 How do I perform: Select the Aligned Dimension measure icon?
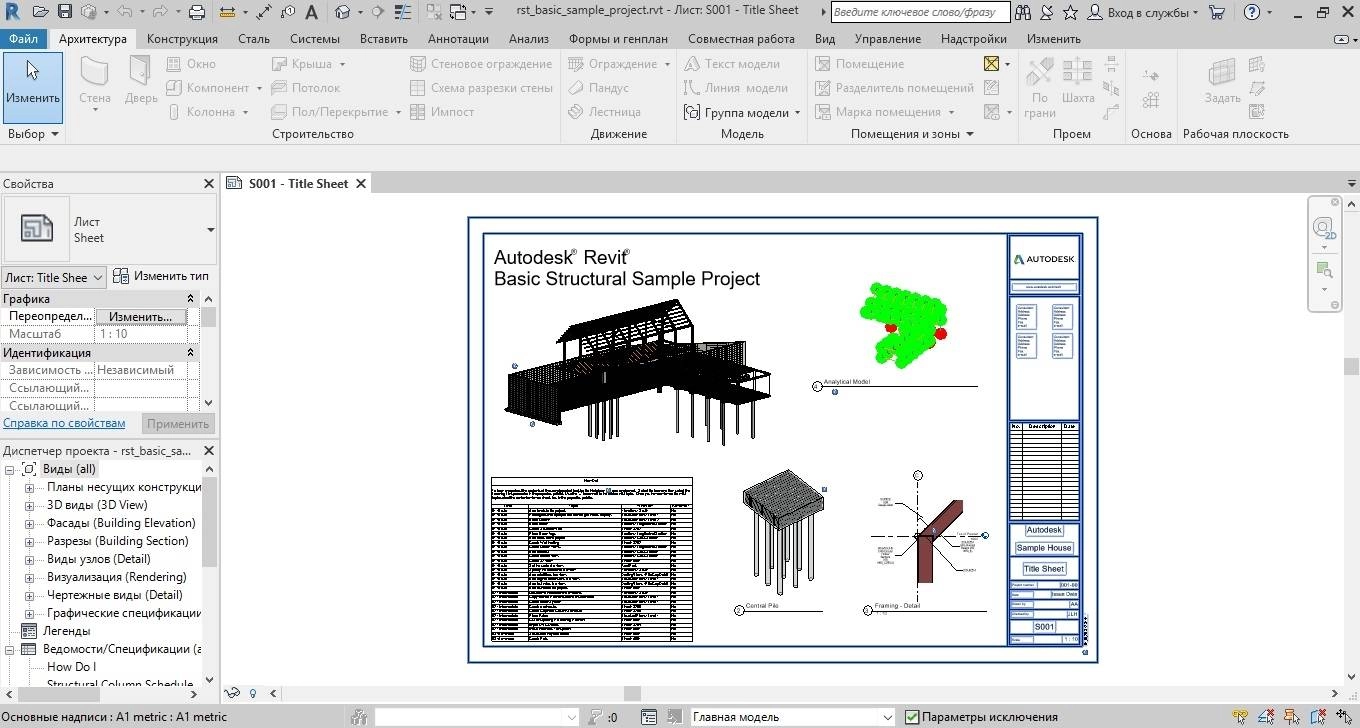point(263,12)
